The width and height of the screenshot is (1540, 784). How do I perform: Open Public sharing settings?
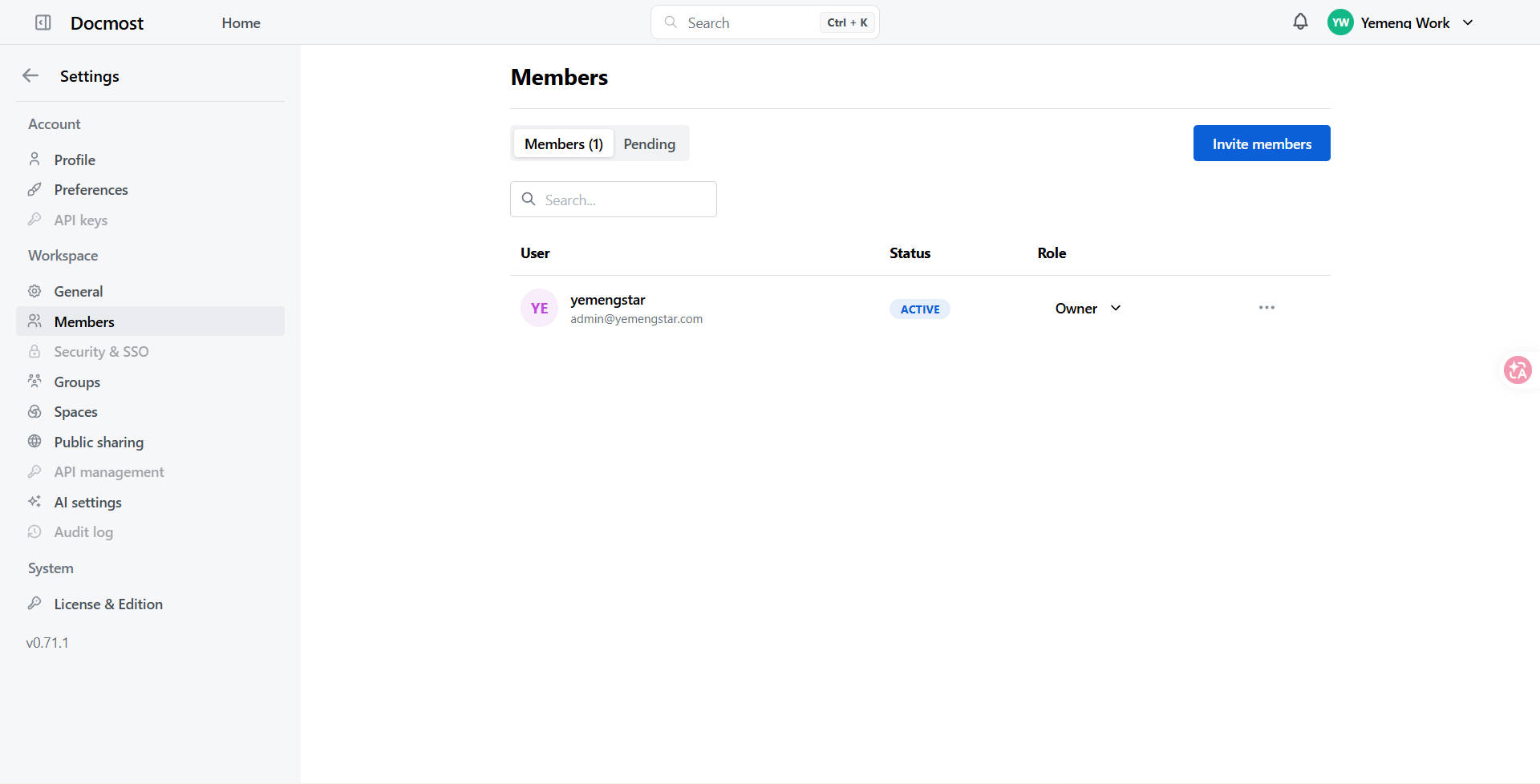99,443
